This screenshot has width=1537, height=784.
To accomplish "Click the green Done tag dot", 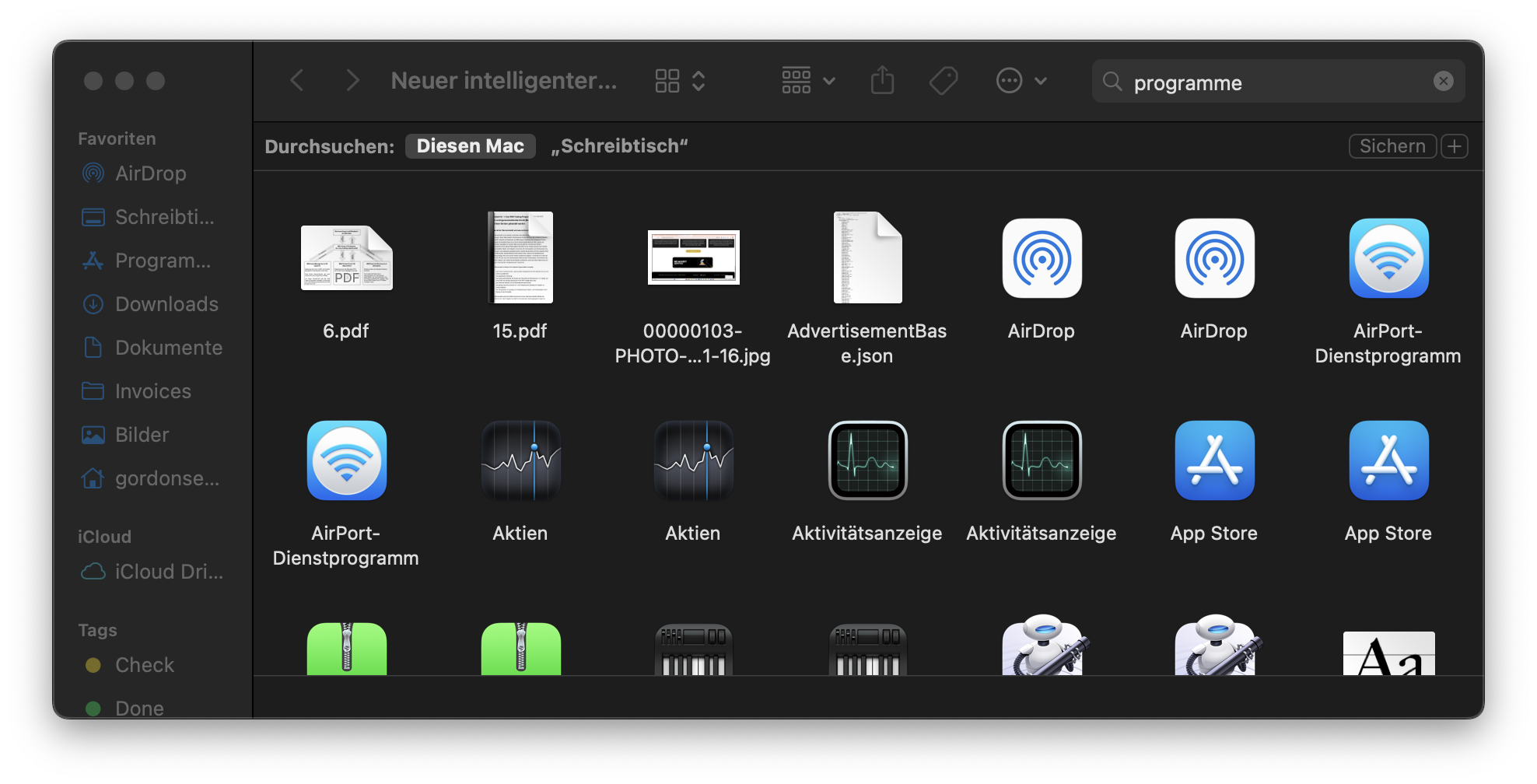I will tap(94, 709).
